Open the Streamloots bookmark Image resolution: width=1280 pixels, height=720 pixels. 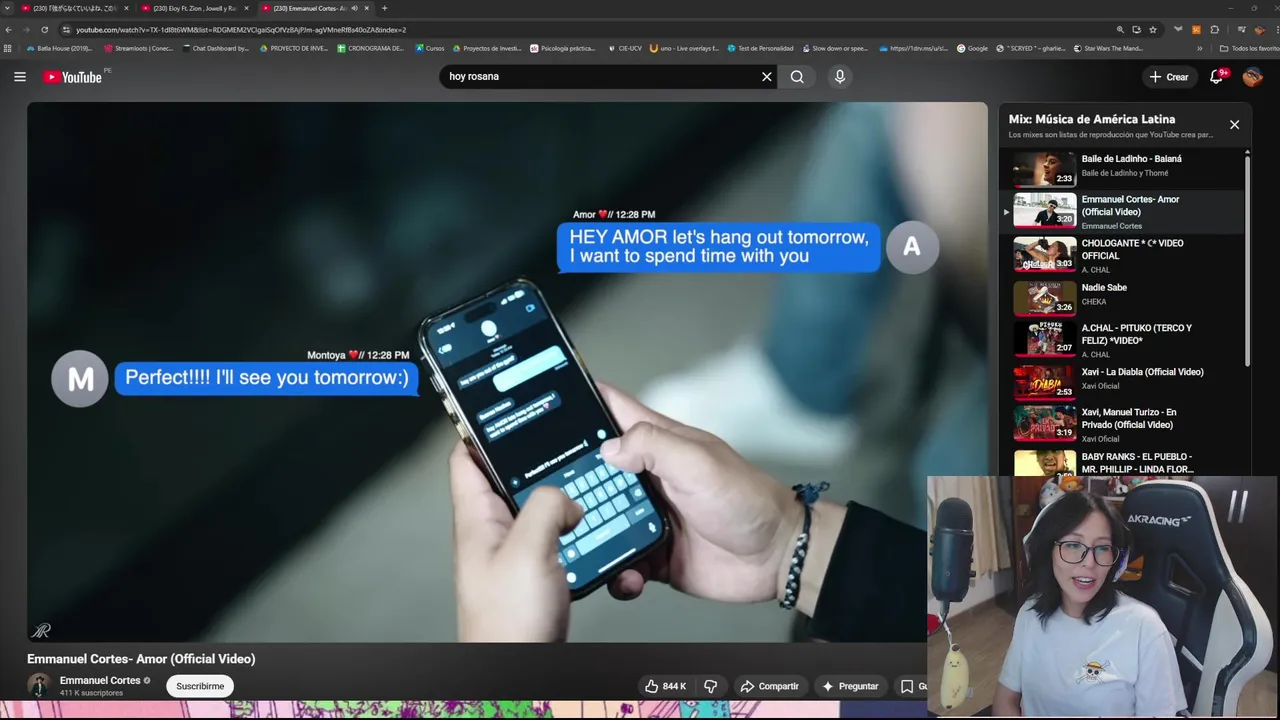(138, 48)
